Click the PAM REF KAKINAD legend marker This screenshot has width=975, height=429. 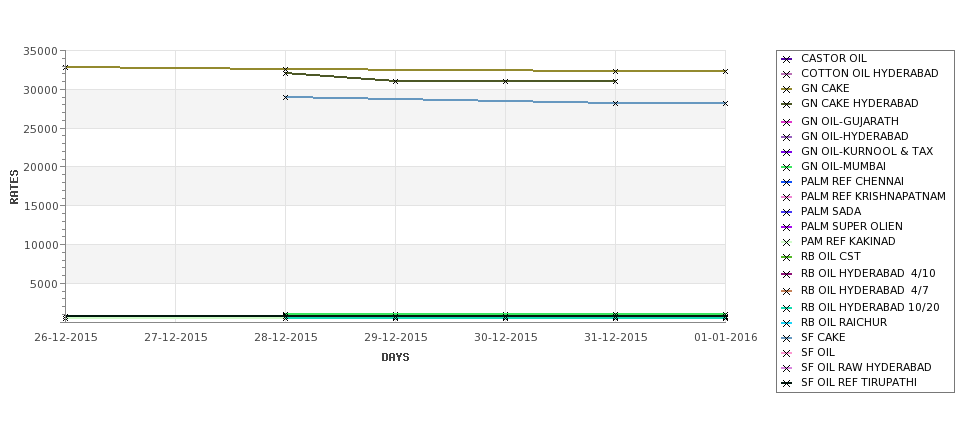point(787,242)
